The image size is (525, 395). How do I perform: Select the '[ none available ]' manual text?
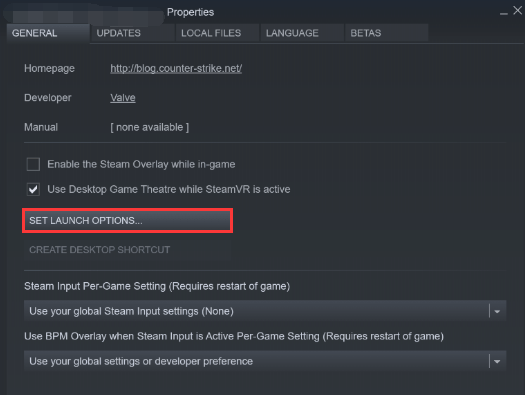[x=150, y=127]
